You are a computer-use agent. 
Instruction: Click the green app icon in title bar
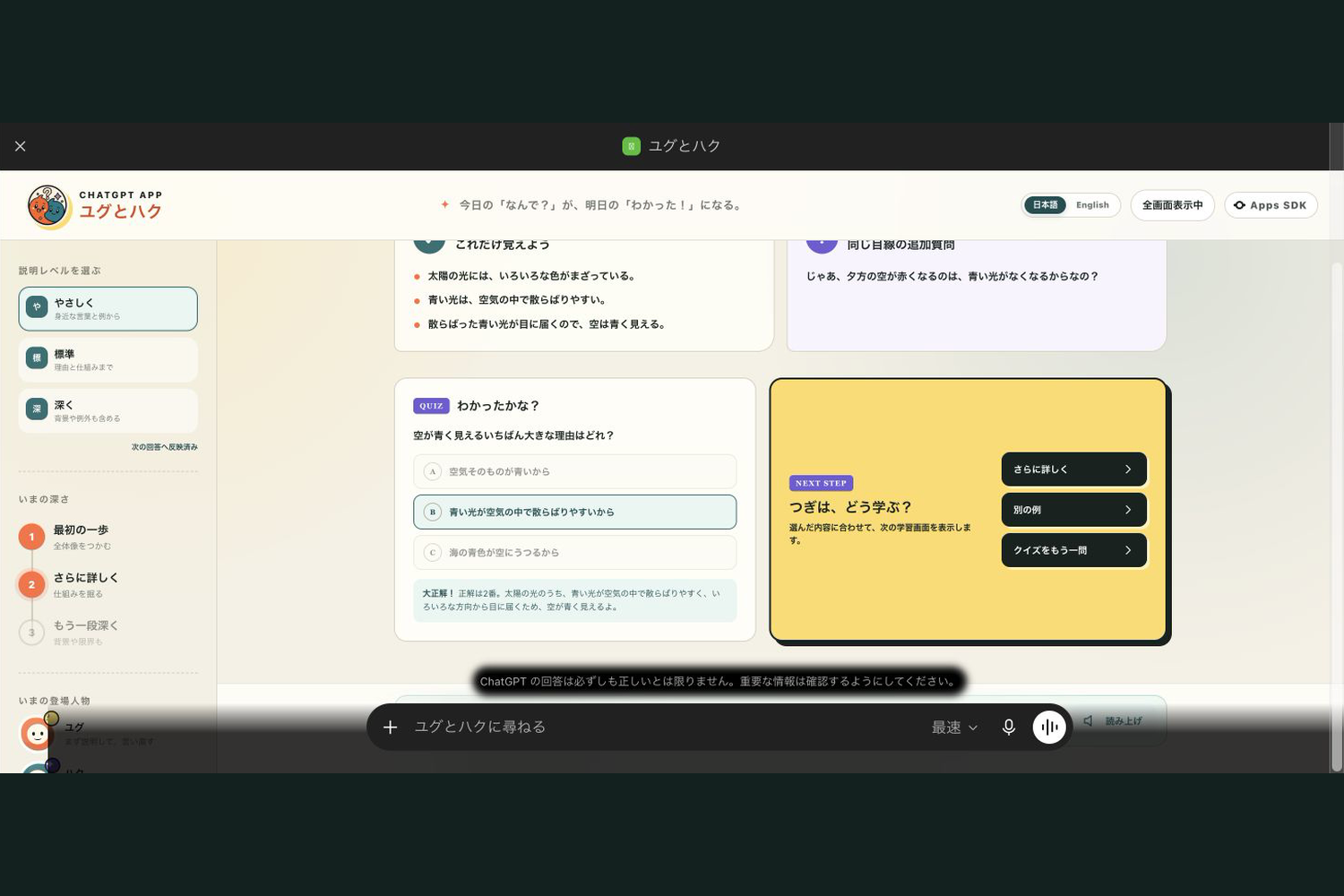tap(632, 146)
